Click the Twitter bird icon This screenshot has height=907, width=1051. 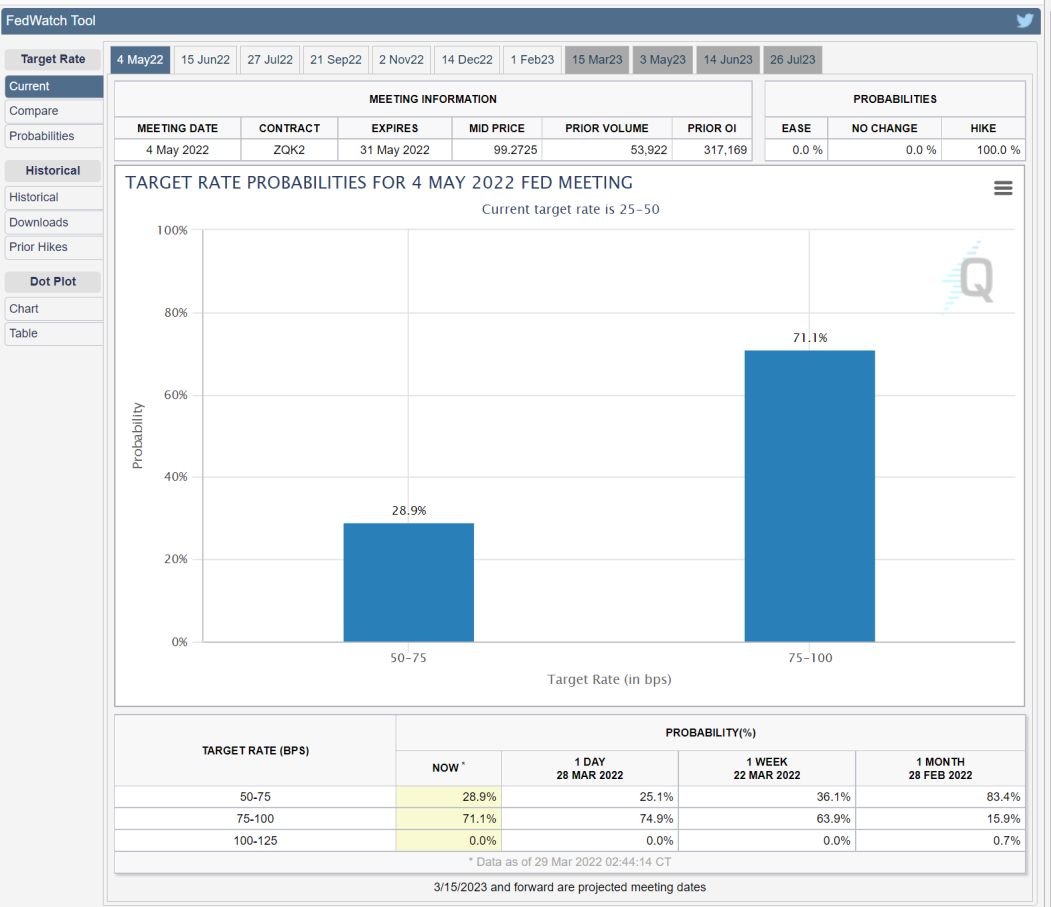[1024, 21]
